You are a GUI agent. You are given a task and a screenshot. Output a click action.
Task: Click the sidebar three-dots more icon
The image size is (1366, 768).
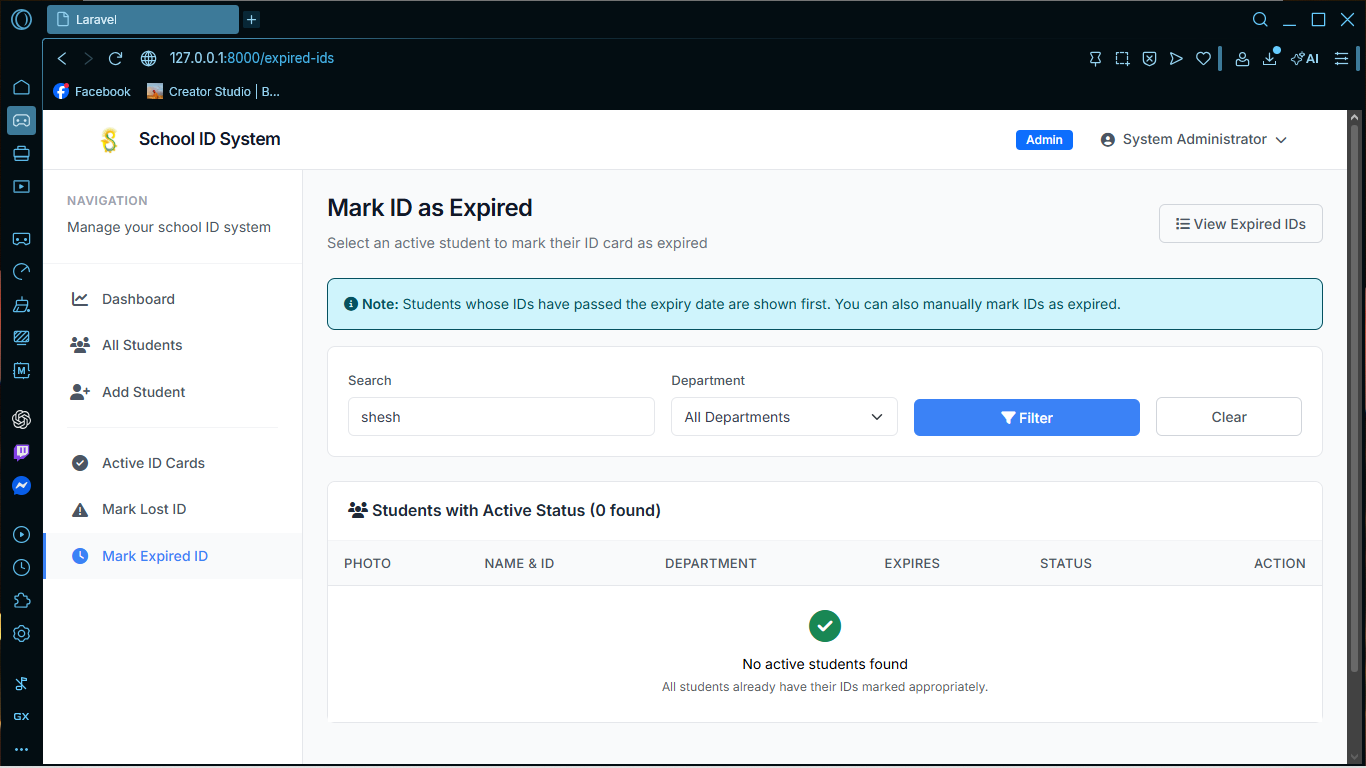[x=21, y=749]
